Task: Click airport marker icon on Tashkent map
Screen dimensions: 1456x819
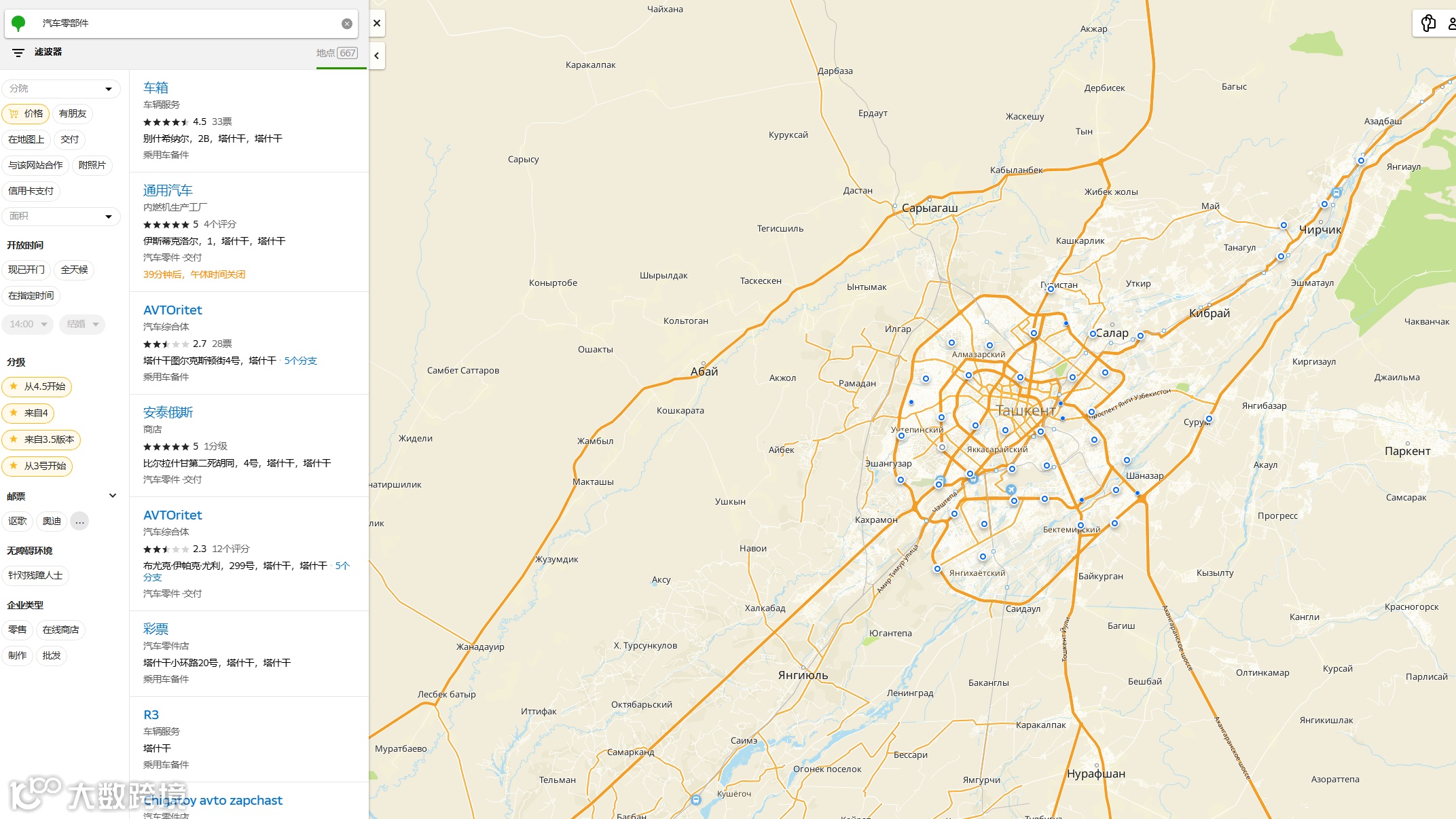Action: (x=1011, y=490)
